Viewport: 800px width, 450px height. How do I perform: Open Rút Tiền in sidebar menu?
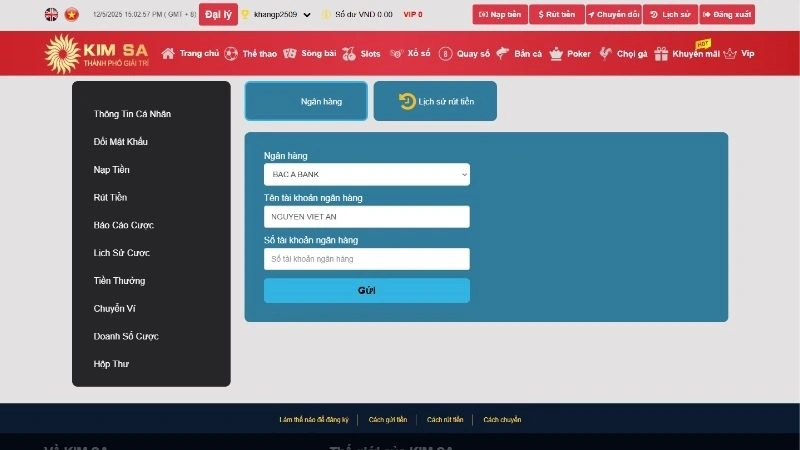pyautogui.click(x=110, y=198)
